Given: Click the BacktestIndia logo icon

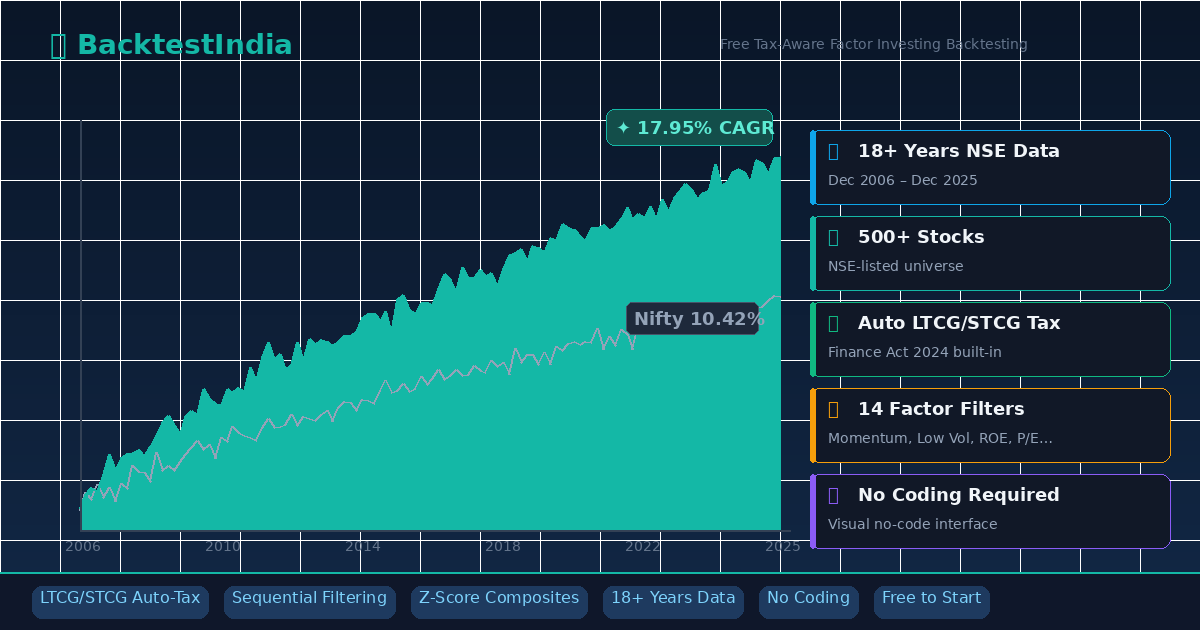Looking at the screenshot, I should point(57,44).
